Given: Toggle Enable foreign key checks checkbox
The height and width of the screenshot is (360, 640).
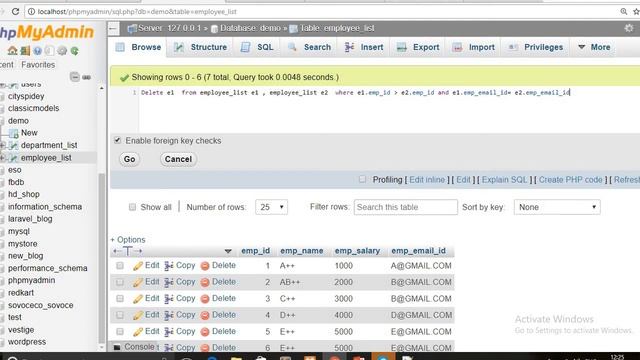Looking at the screenshot, I should pos(118,140).
